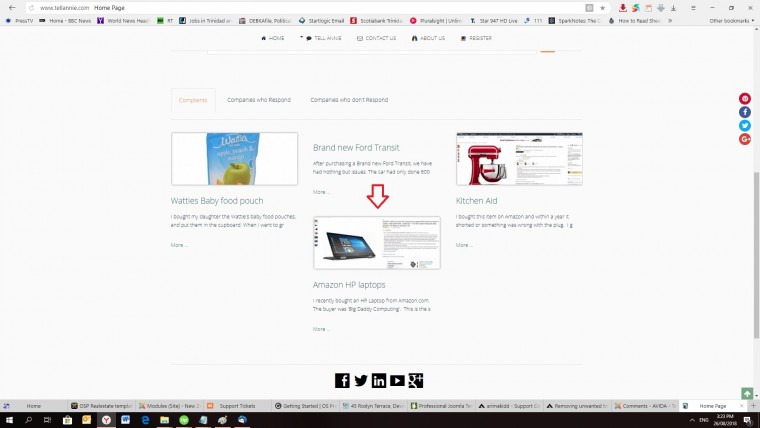The image size is (760, 428).
Task: Open Startlogic Email bookmark
Action: point(321,21)
